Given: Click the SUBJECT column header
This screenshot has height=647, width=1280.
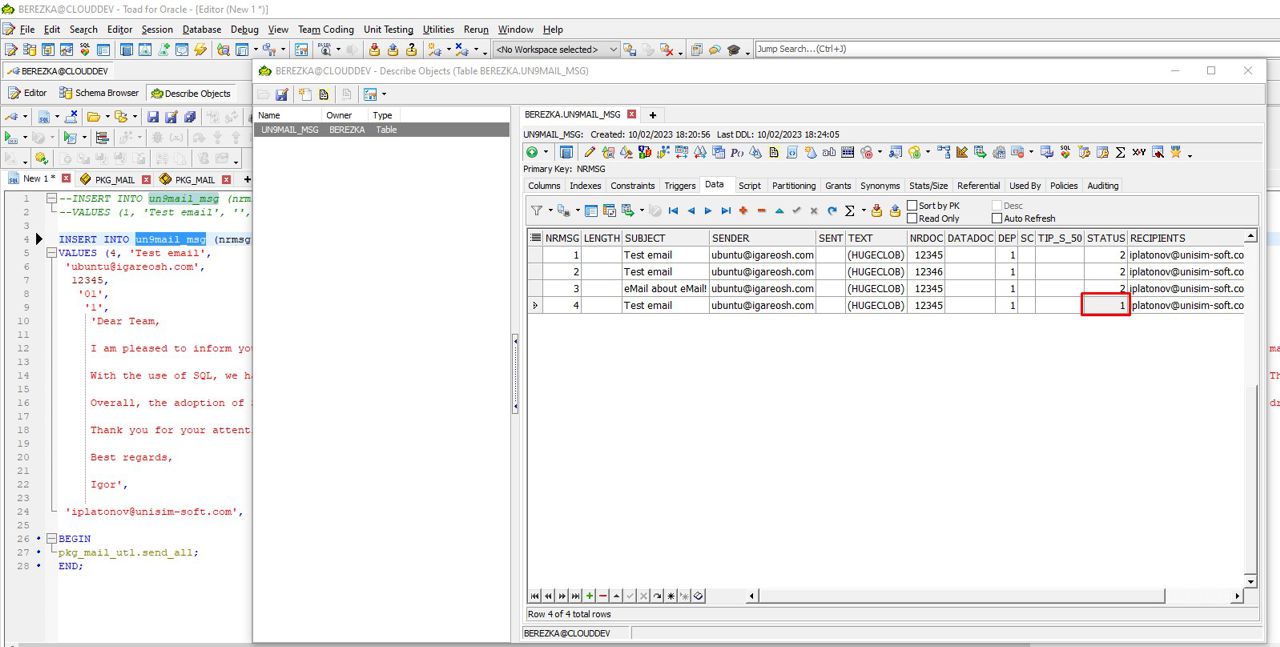Looking at the screenshot, I should 665,238.
